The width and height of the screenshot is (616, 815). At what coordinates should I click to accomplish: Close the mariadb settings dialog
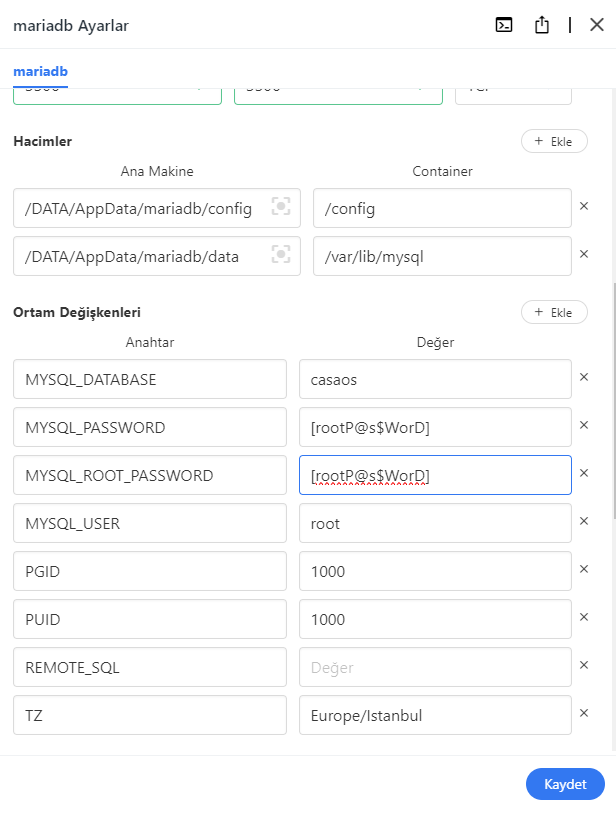tap(597, 24)
